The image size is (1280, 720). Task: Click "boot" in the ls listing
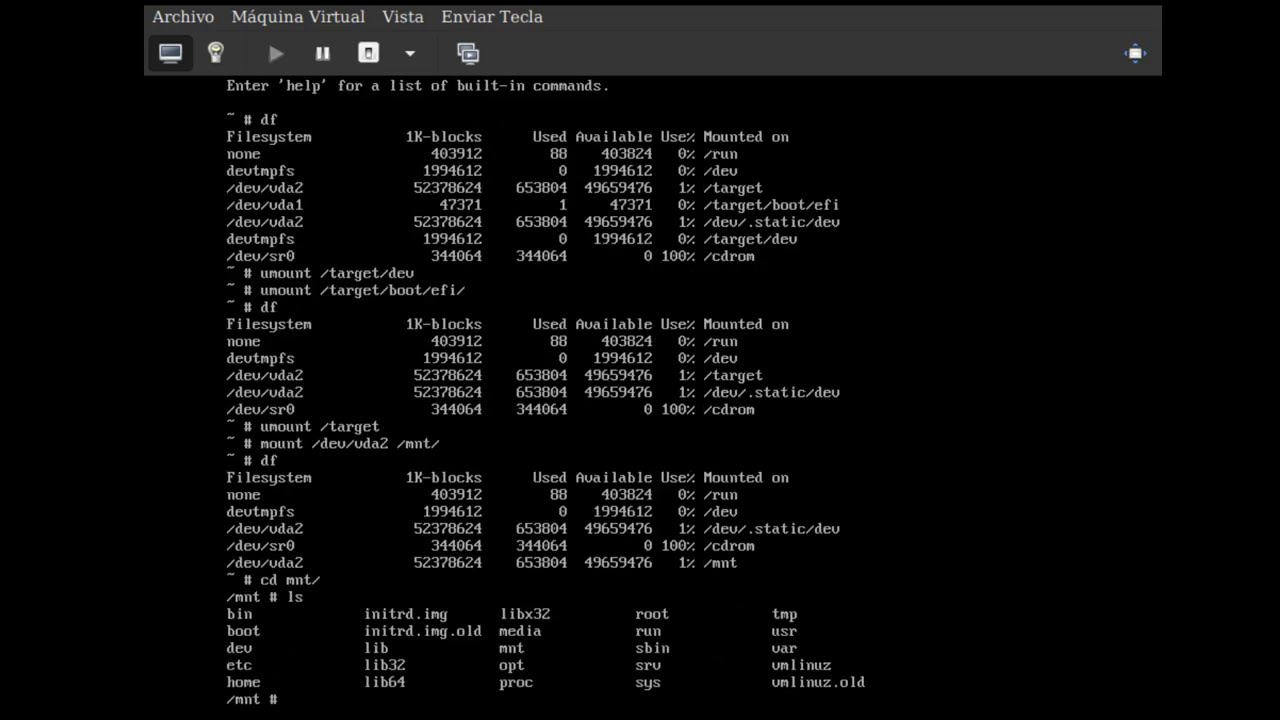243,631
